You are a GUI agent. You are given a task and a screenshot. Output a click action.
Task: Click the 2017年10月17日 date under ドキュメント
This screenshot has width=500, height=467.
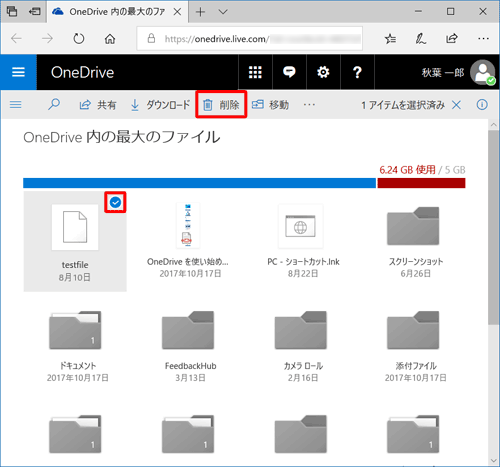(x=78, y=378)
